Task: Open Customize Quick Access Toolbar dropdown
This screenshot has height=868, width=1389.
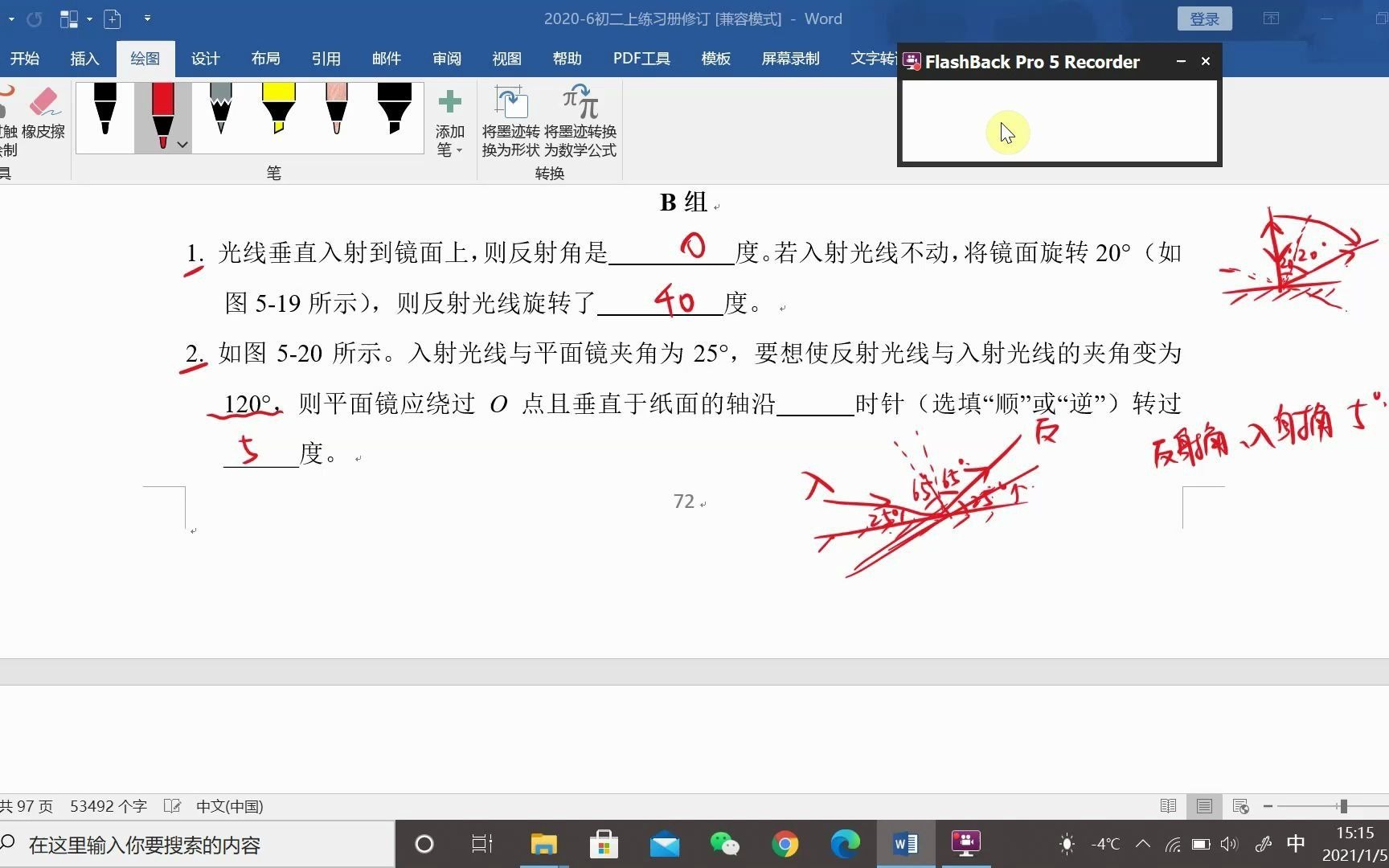Action: pos(147,18)
